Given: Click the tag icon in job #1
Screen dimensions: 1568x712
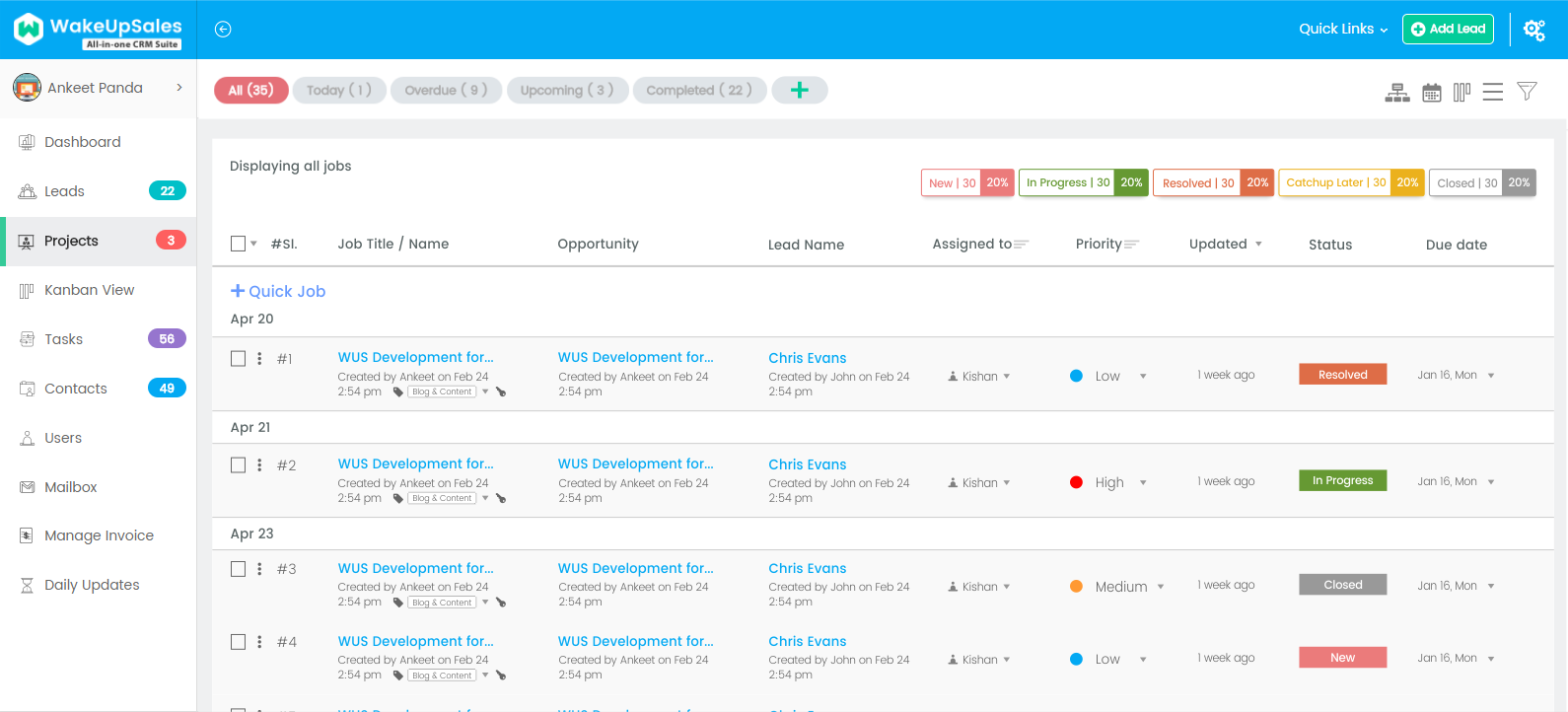Looking at the screenshot, I should click(x=398, y=392).
